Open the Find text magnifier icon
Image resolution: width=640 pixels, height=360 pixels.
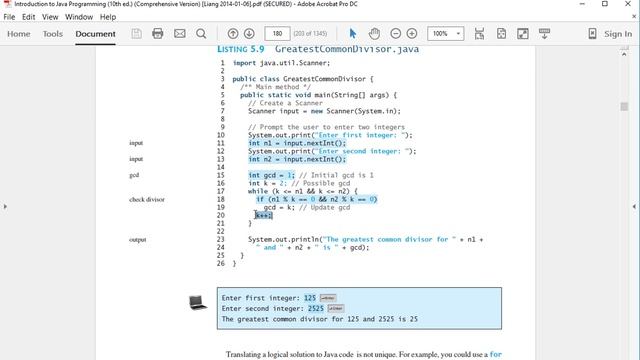pyautogui.click(x=201, y=33)
